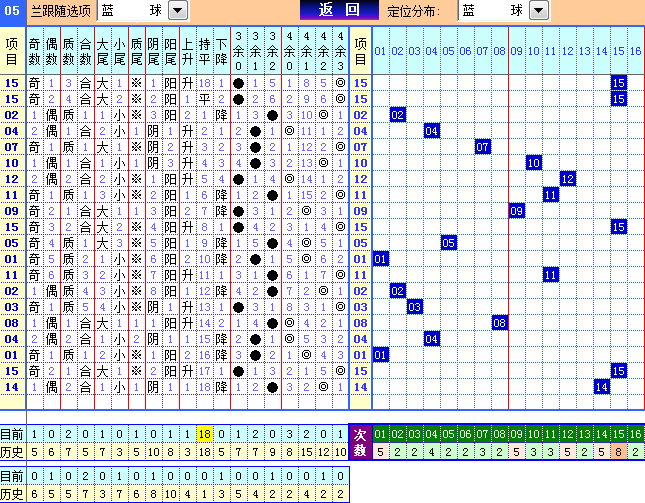Click light-blue column header 01 in 定位分布 grid
The image size is (645, 503).
[x=380, y=51]
